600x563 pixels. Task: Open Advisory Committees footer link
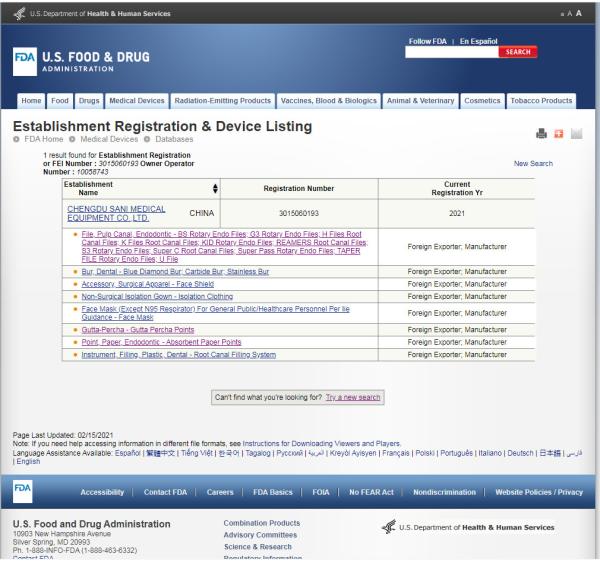coord(260,535)
